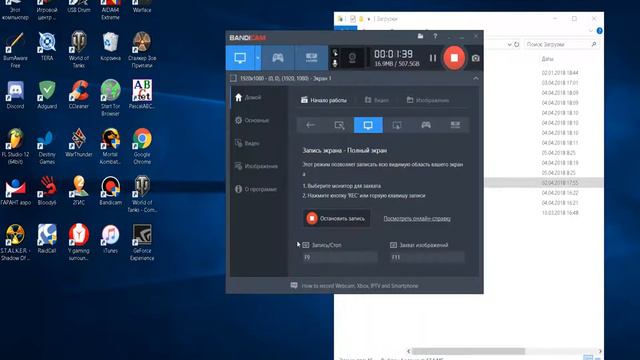
Task: Pause the Bandicam recording
Action: pos(433,58)
